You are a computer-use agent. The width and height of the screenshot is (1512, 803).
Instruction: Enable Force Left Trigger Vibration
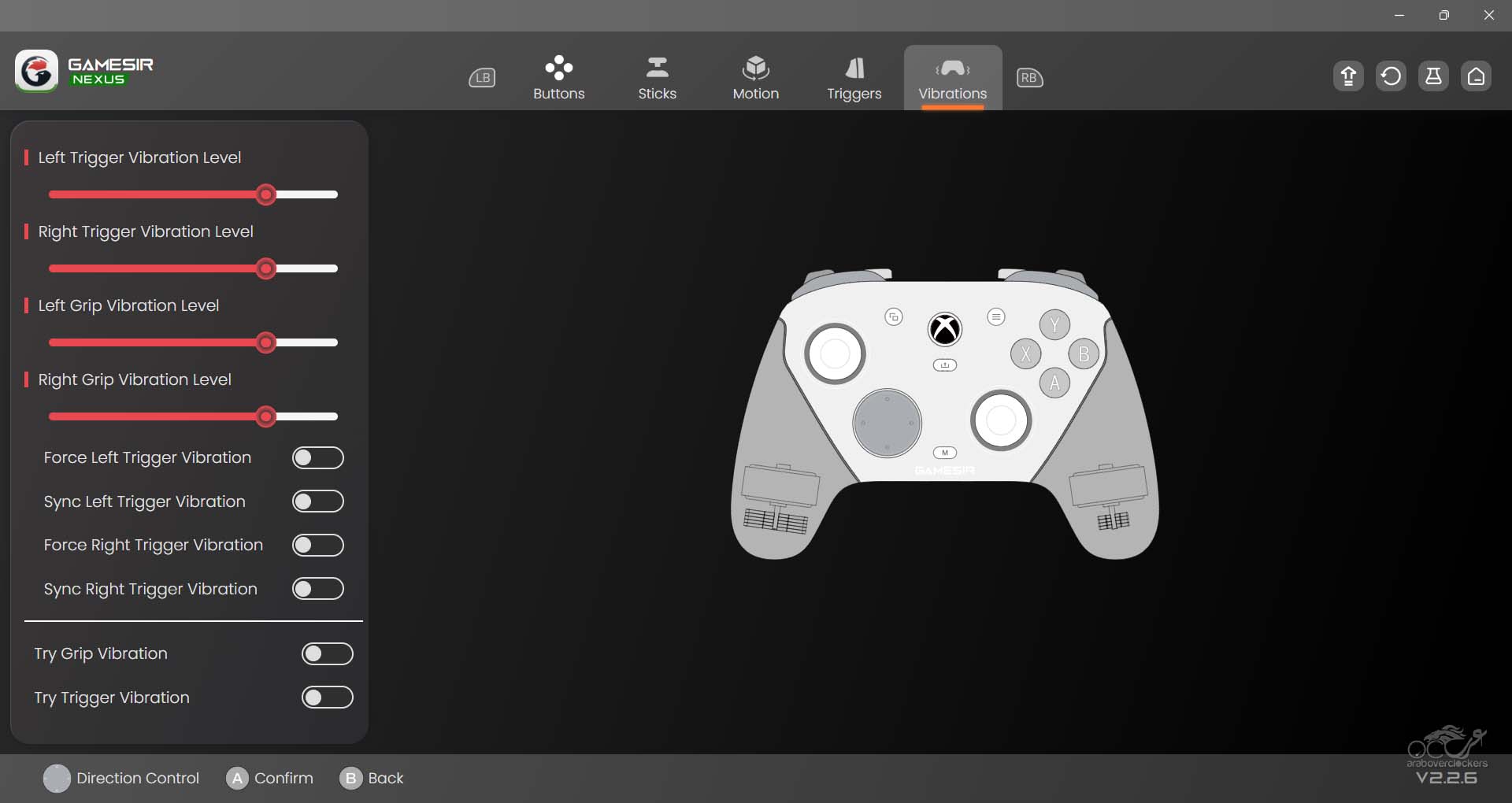click(x=317, y=457)
